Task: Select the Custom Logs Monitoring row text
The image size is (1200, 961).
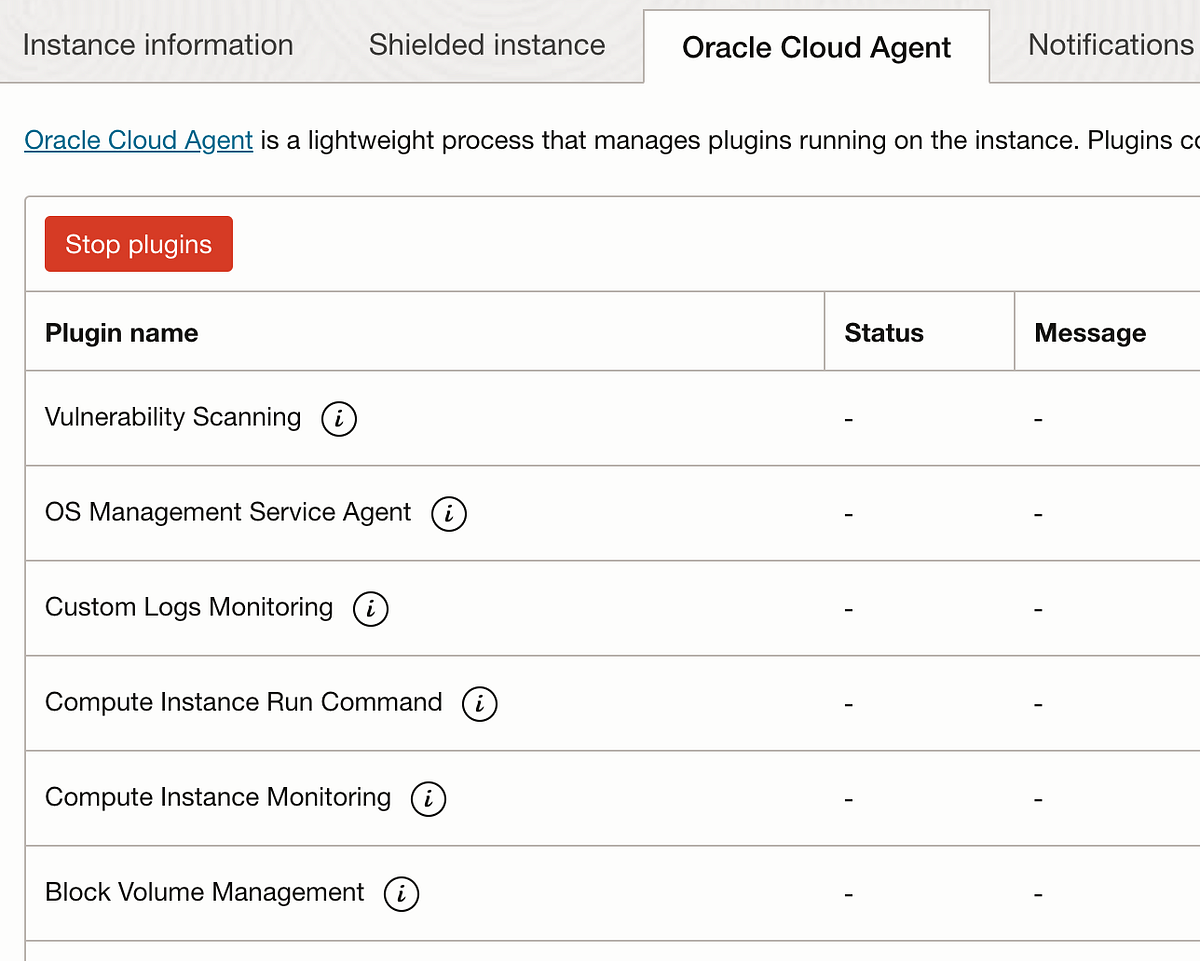Action: pyautogui.click(x=189, y=607)
